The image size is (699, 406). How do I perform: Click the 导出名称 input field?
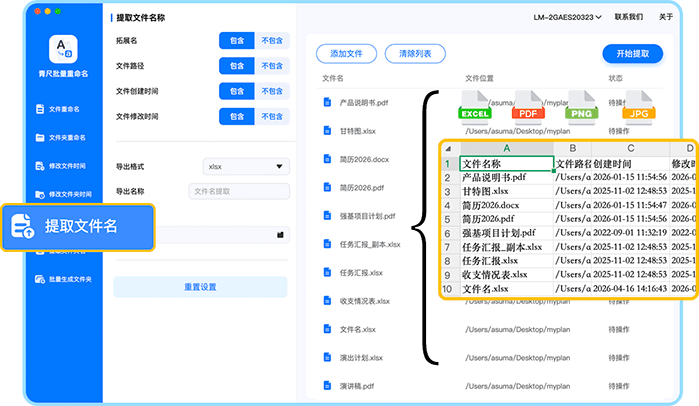click(x=239, y=192)
